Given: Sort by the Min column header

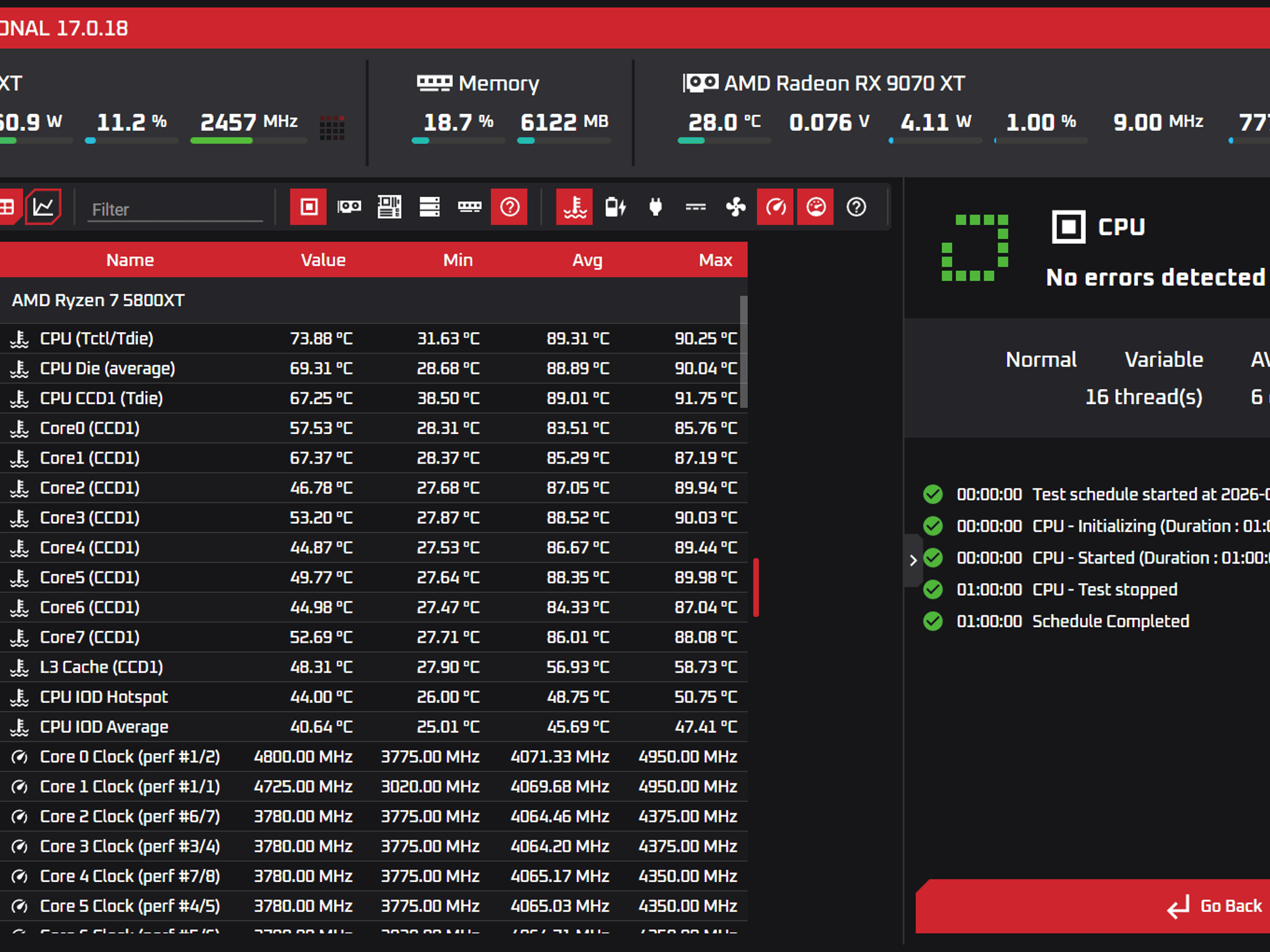Looking at the screenshot, I should [x=458, y=260].
